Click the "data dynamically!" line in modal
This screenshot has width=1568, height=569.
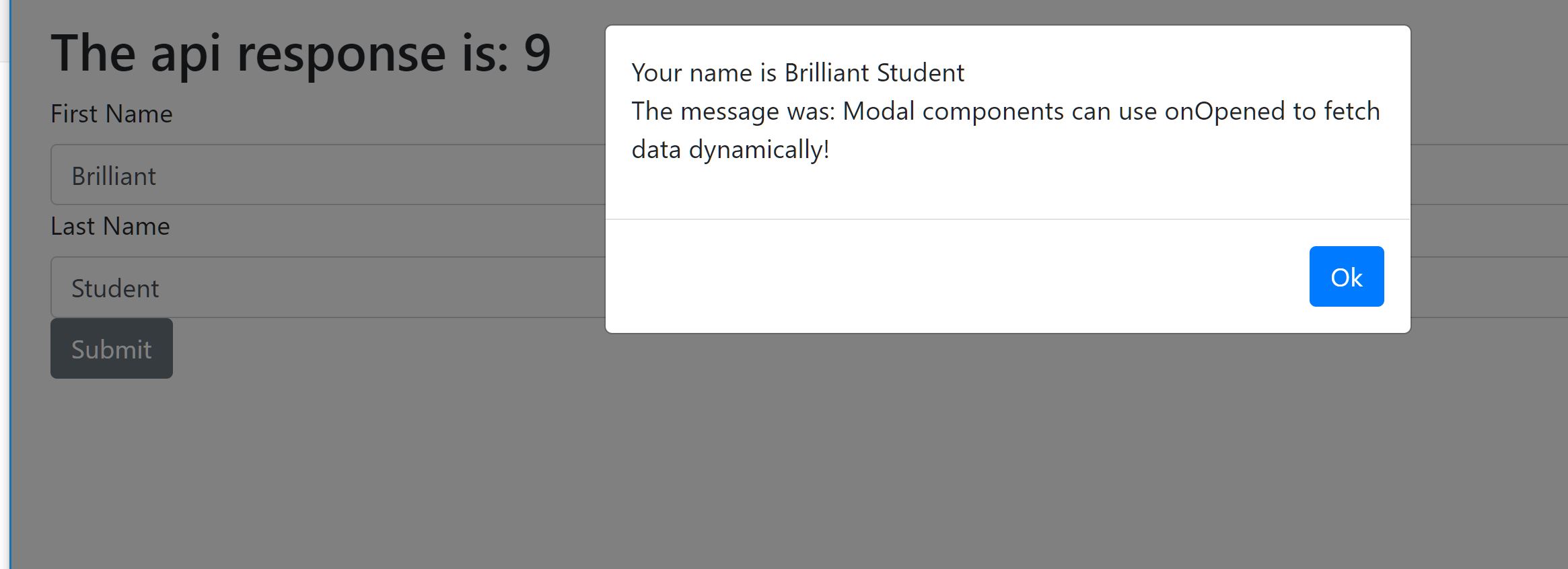[730, 149]
